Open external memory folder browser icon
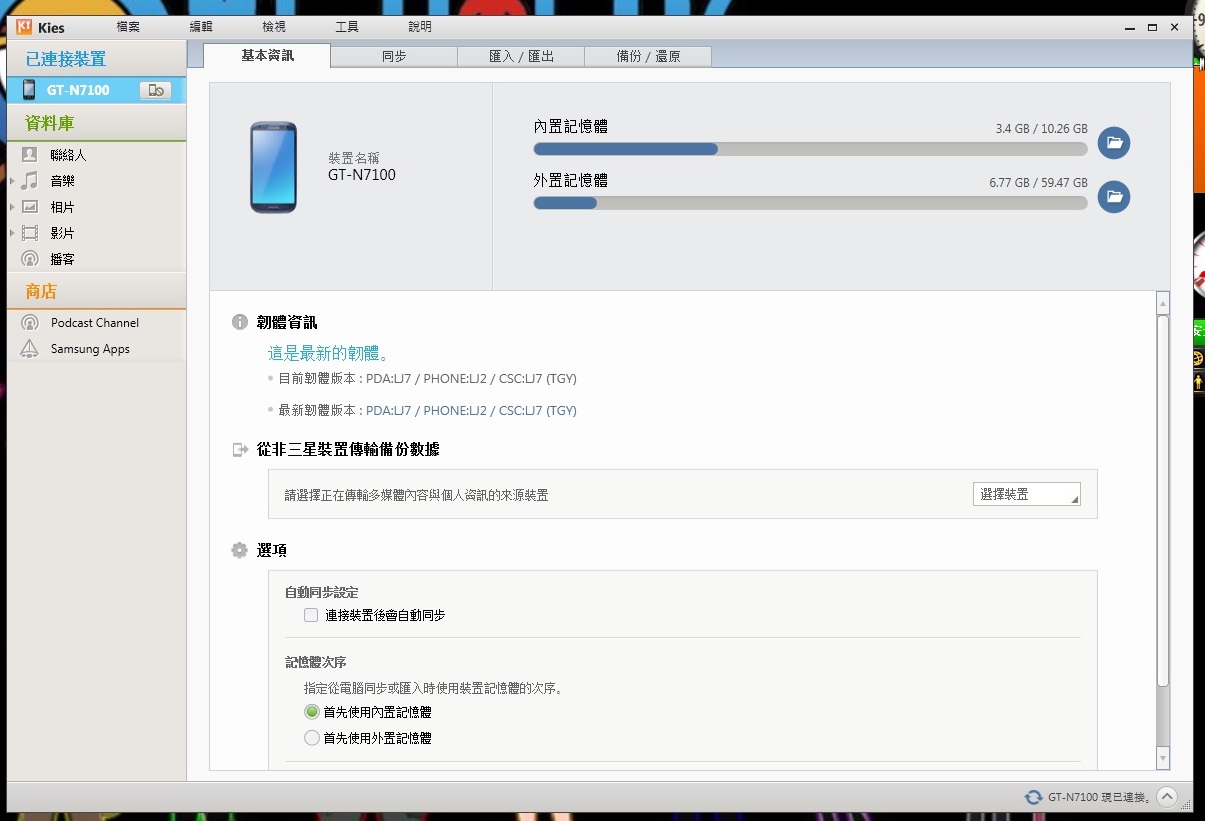1205x821 pixels. click(1114, 197)
